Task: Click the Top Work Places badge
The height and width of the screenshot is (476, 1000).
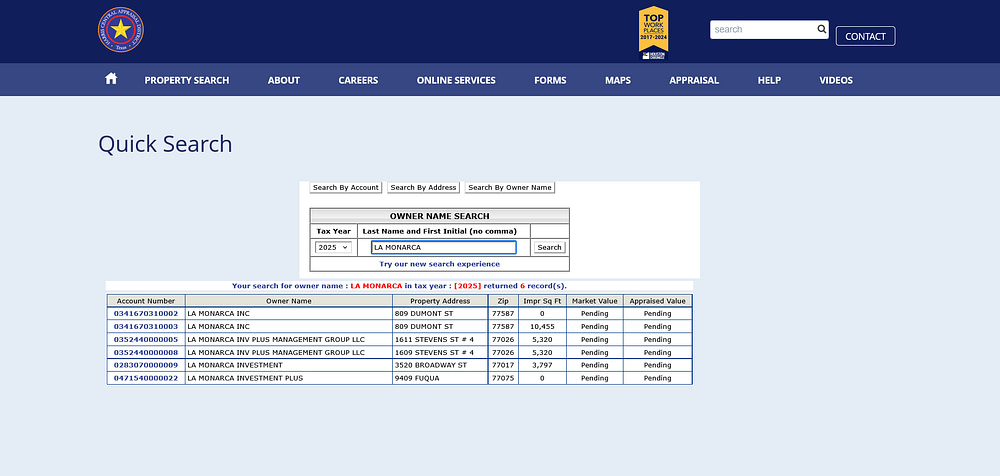Action: coord(653,33)
